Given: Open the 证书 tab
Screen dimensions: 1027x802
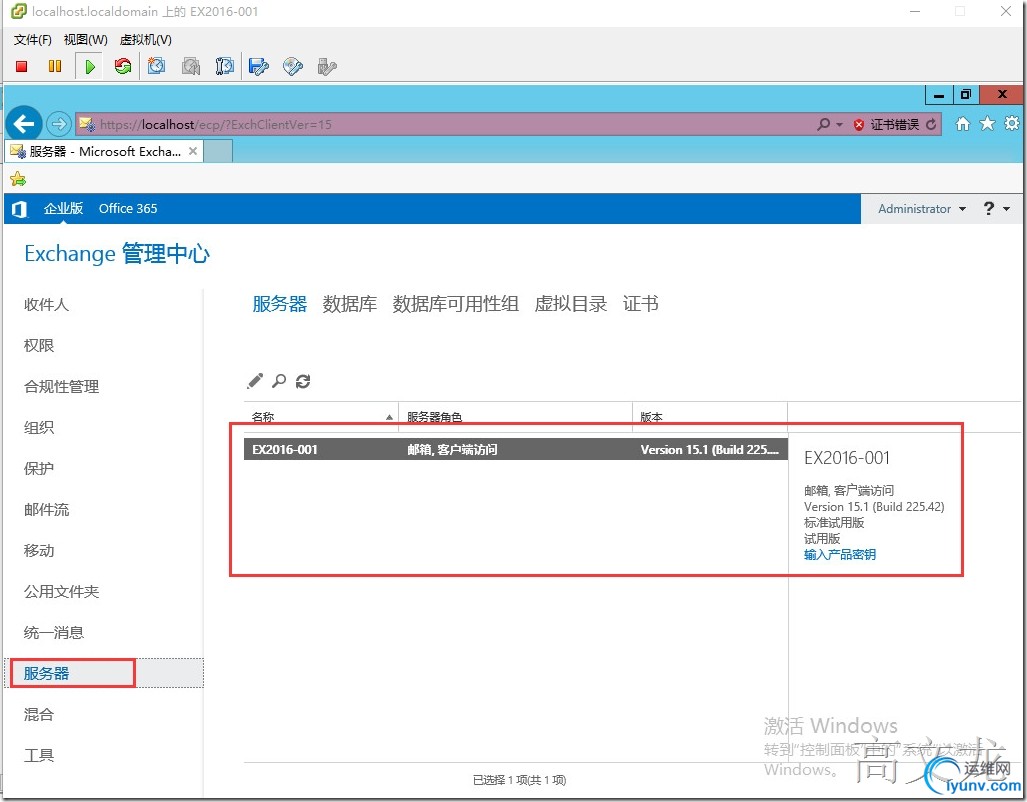Looking at the screenshot, I should [x=641, y=304].
